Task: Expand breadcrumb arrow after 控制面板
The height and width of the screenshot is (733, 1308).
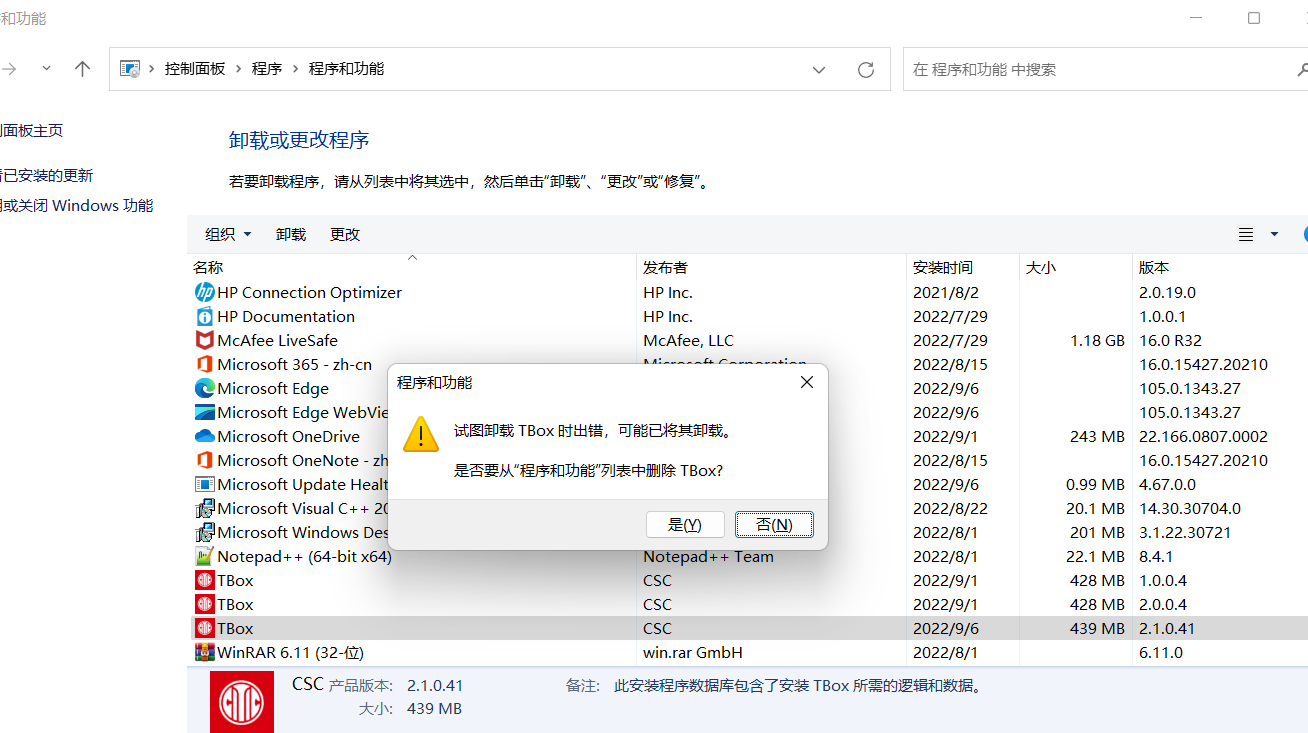Action: (239, 69)
